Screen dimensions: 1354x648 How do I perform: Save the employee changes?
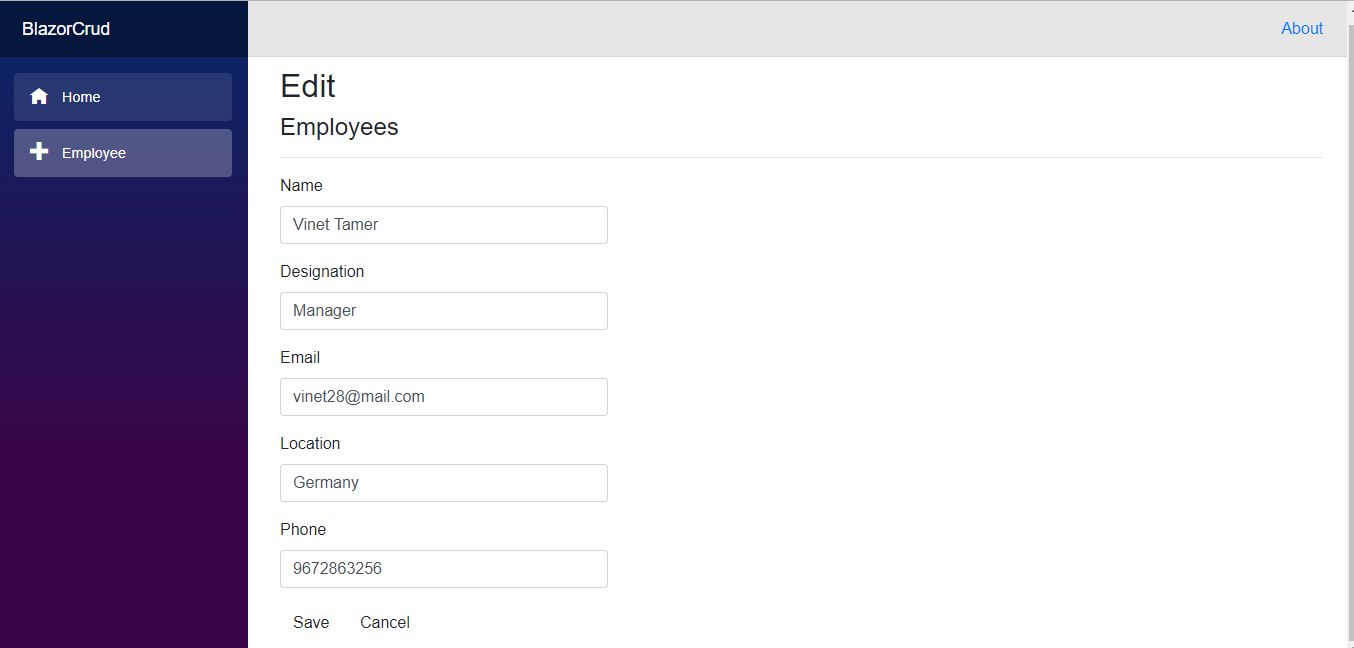point(311,622)
